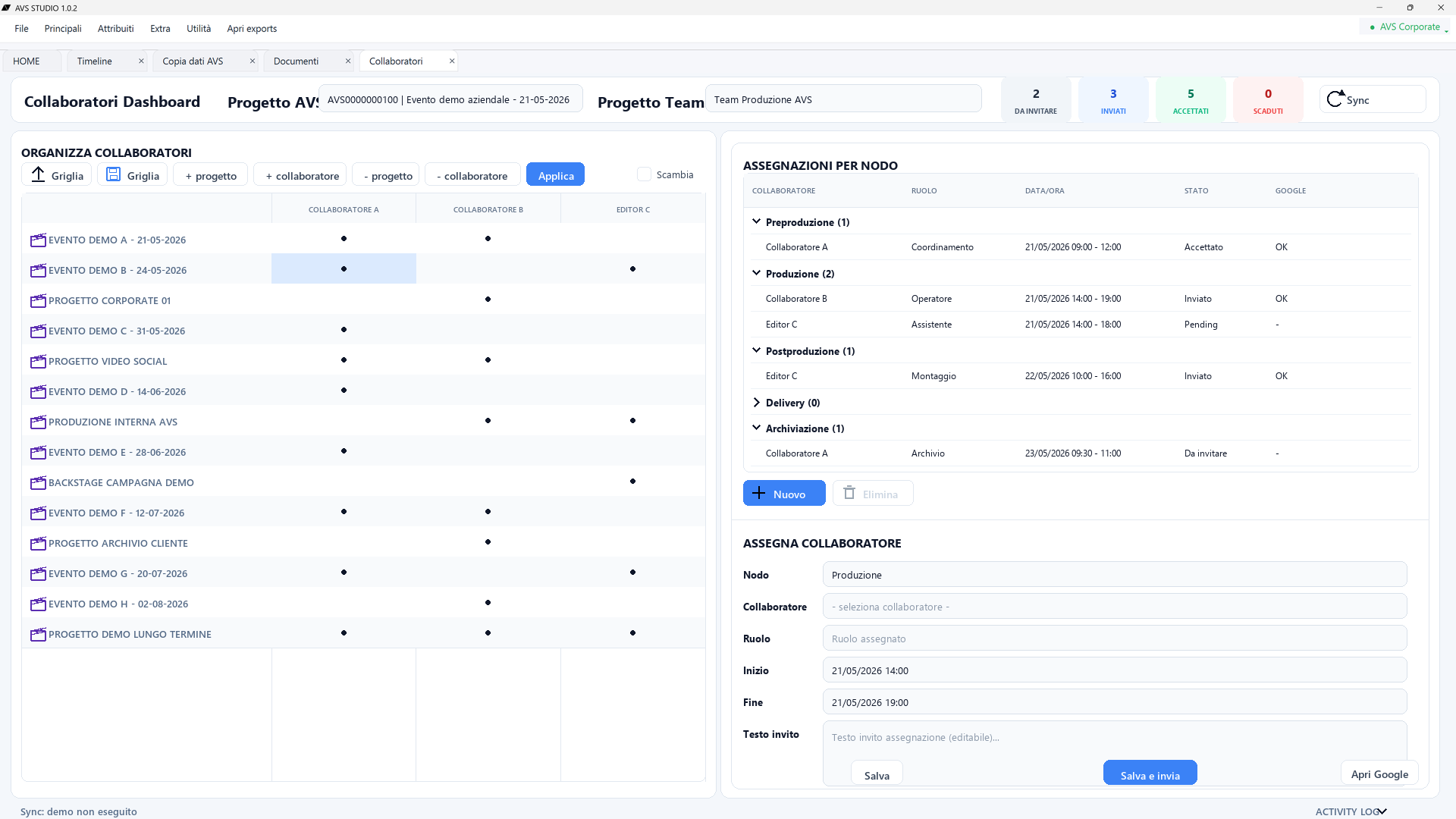The height and width of the screenshot is (819, 1456).
Task: Enable the Scambia checkbox
Action: [x=644, y=174]
